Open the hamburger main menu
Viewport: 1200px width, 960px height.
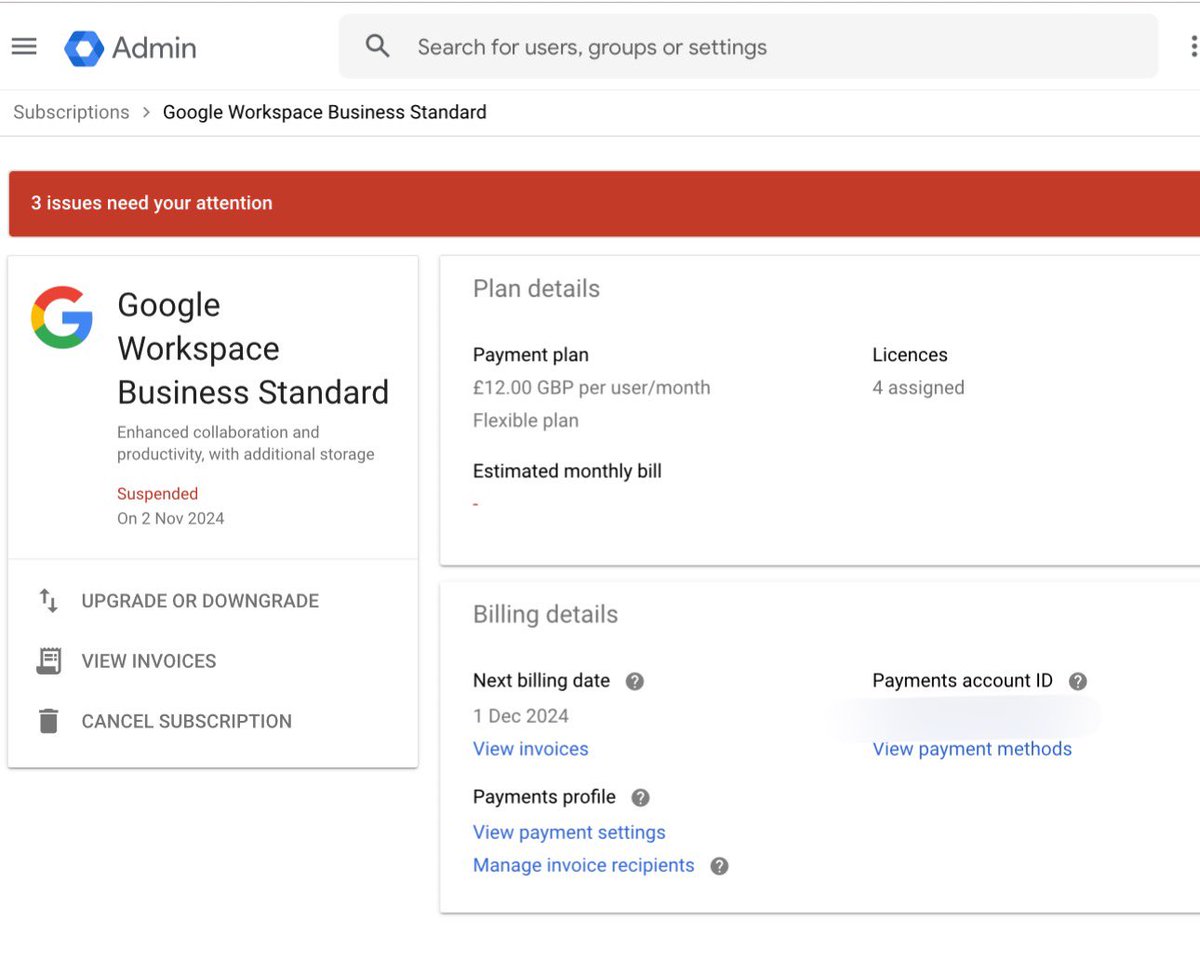point(24,47)
